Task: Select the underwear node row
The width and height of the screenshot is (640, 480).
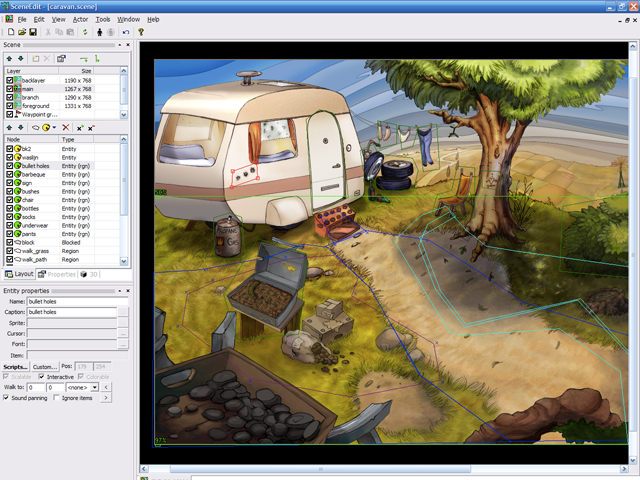Action: pos(63,225)
